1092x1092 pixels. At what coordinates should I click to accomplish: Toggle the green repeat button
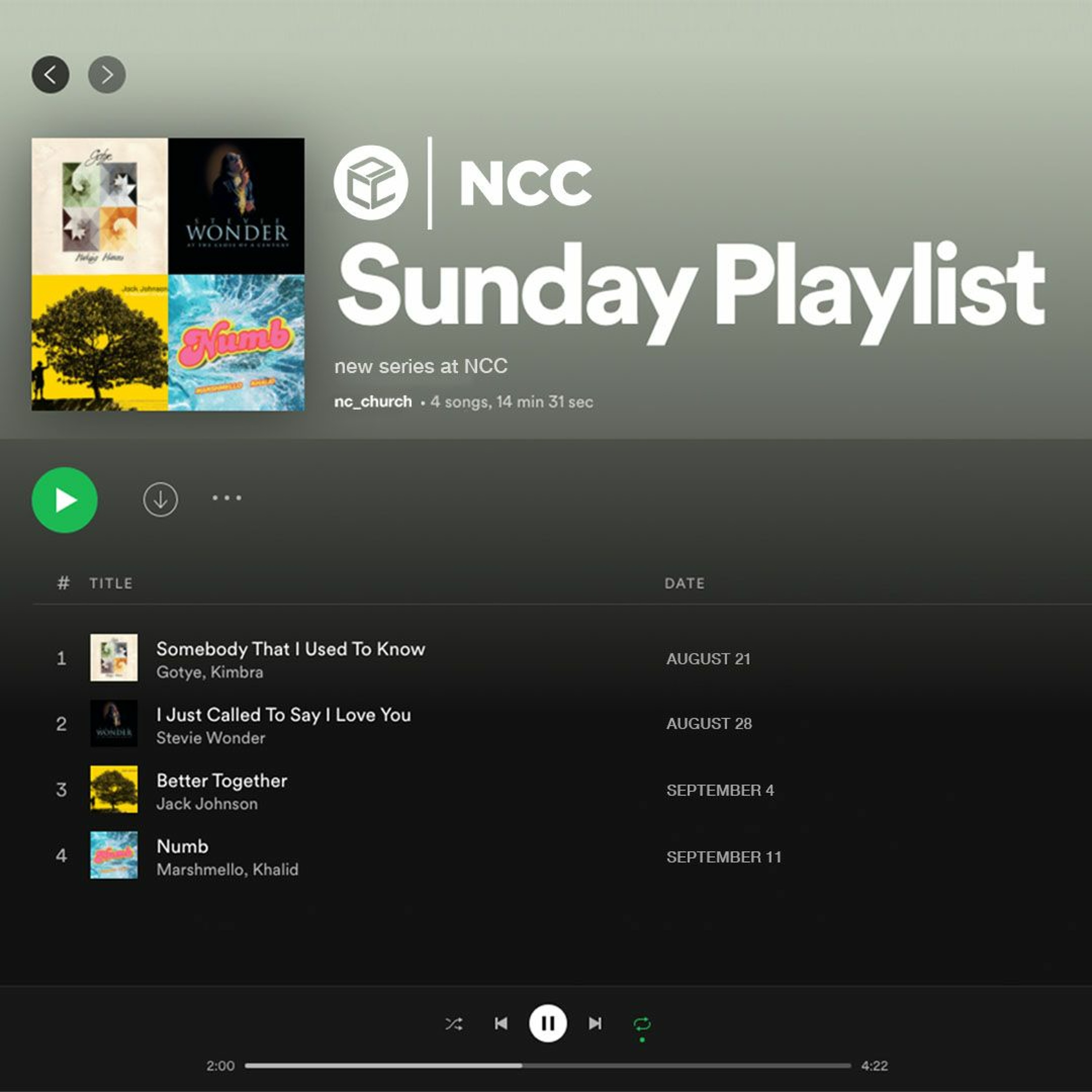642,1024
